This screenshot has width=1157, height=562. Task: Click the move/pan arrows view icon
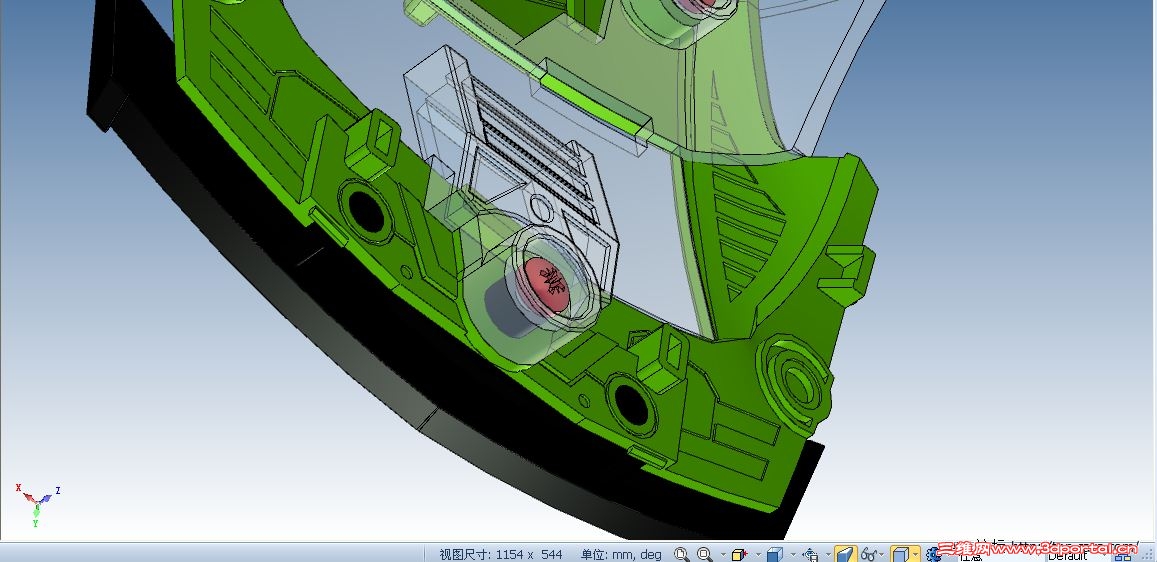coord(810,554)
